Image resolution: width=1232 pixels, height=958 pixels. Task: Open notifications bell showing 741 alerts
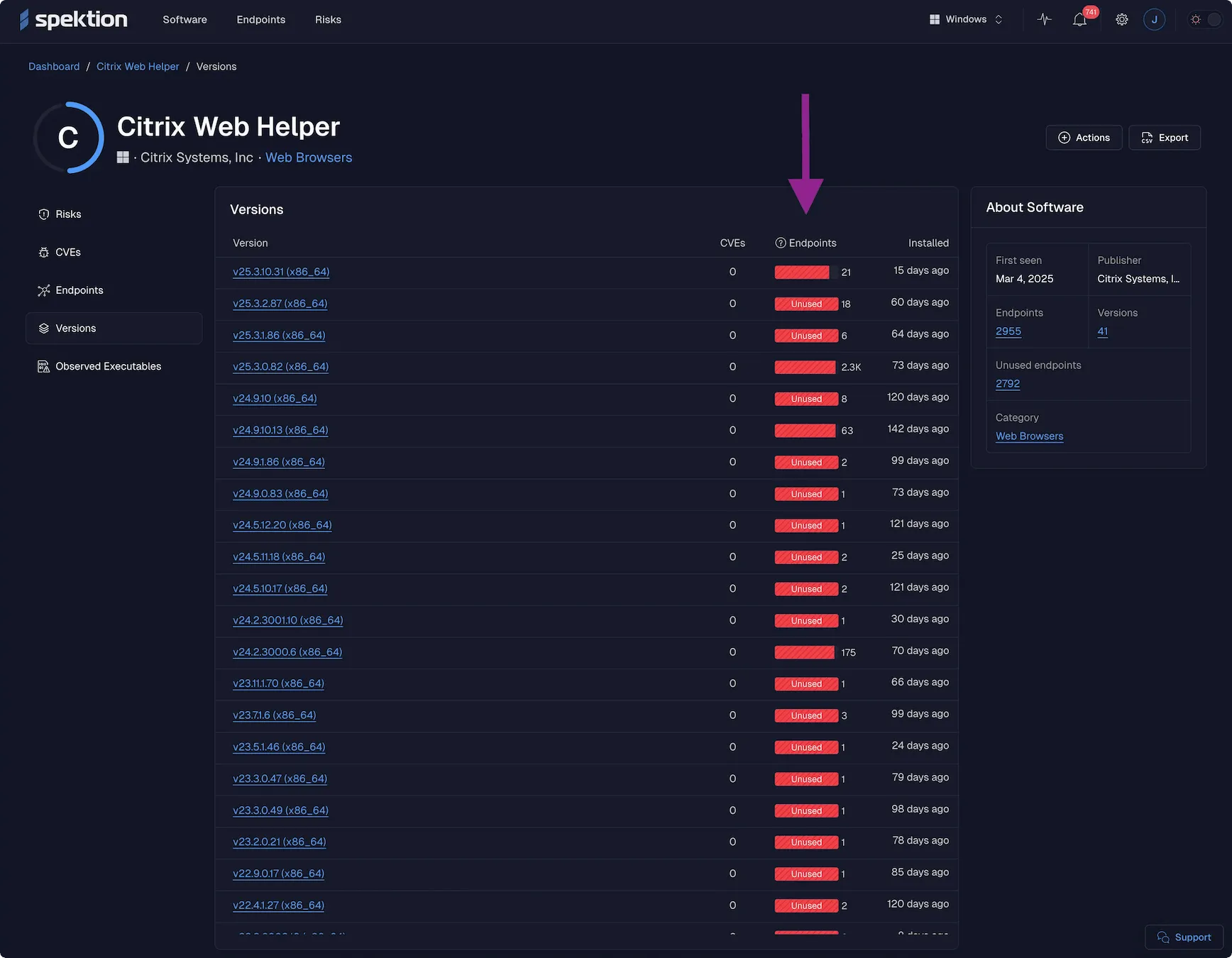[x=1079, y=19]
